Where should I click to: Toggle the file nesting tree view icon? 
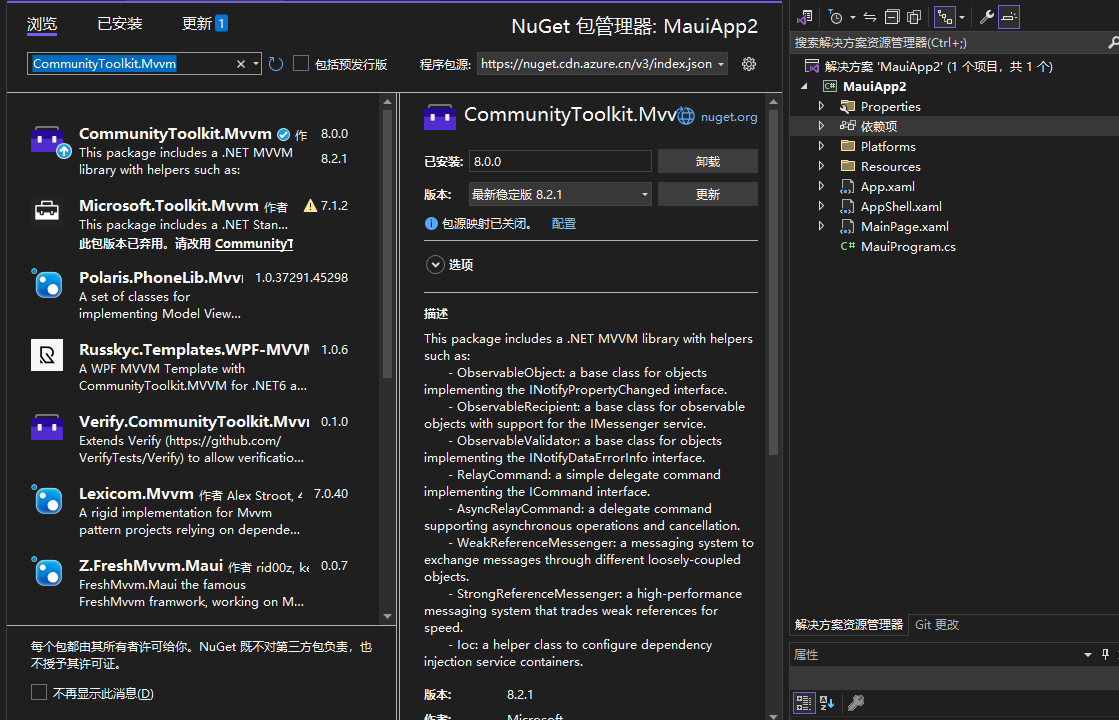pos(945,17)
